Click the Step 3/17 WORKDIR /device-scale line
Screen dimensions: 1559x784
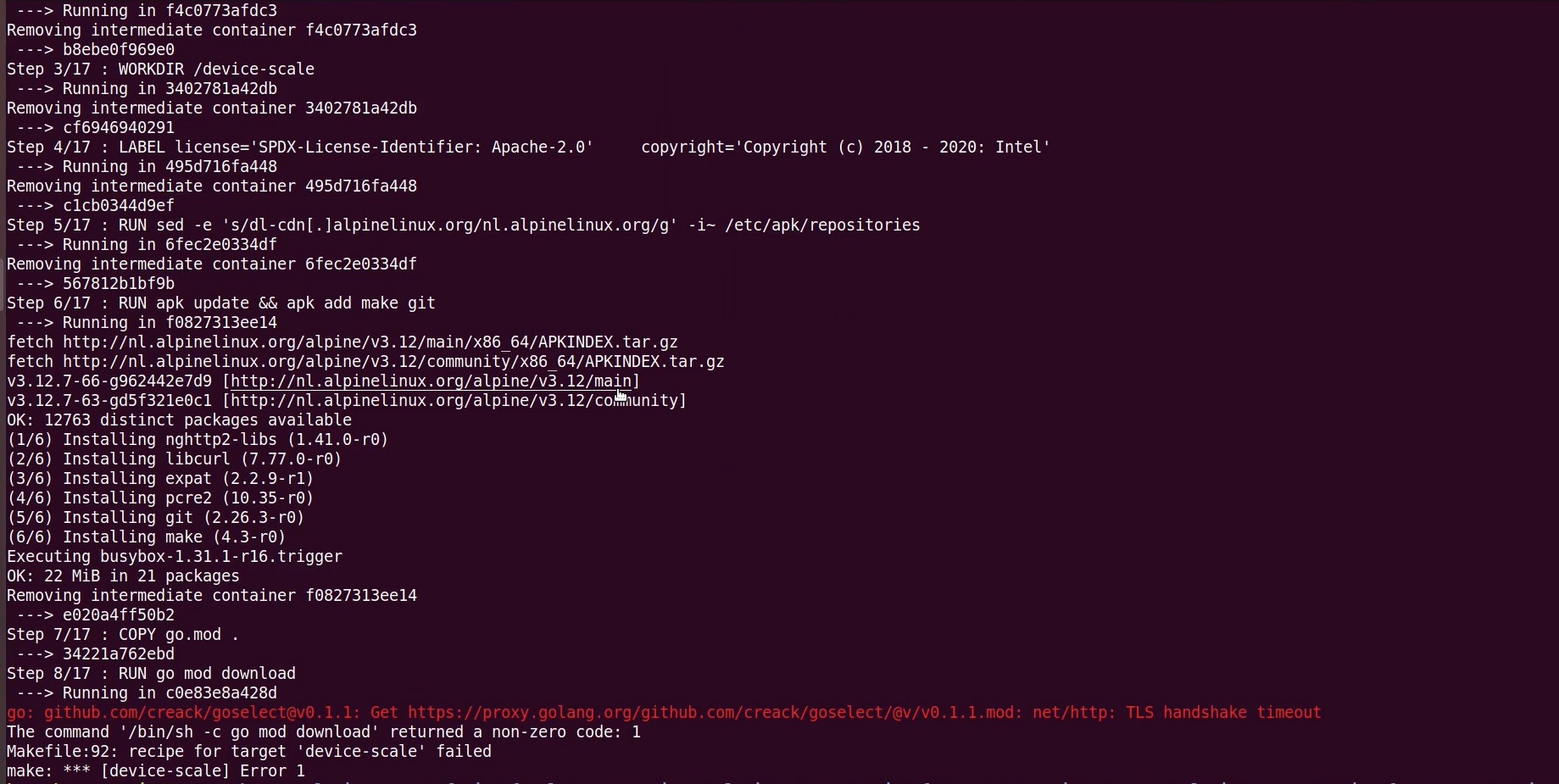click(160, 70)
